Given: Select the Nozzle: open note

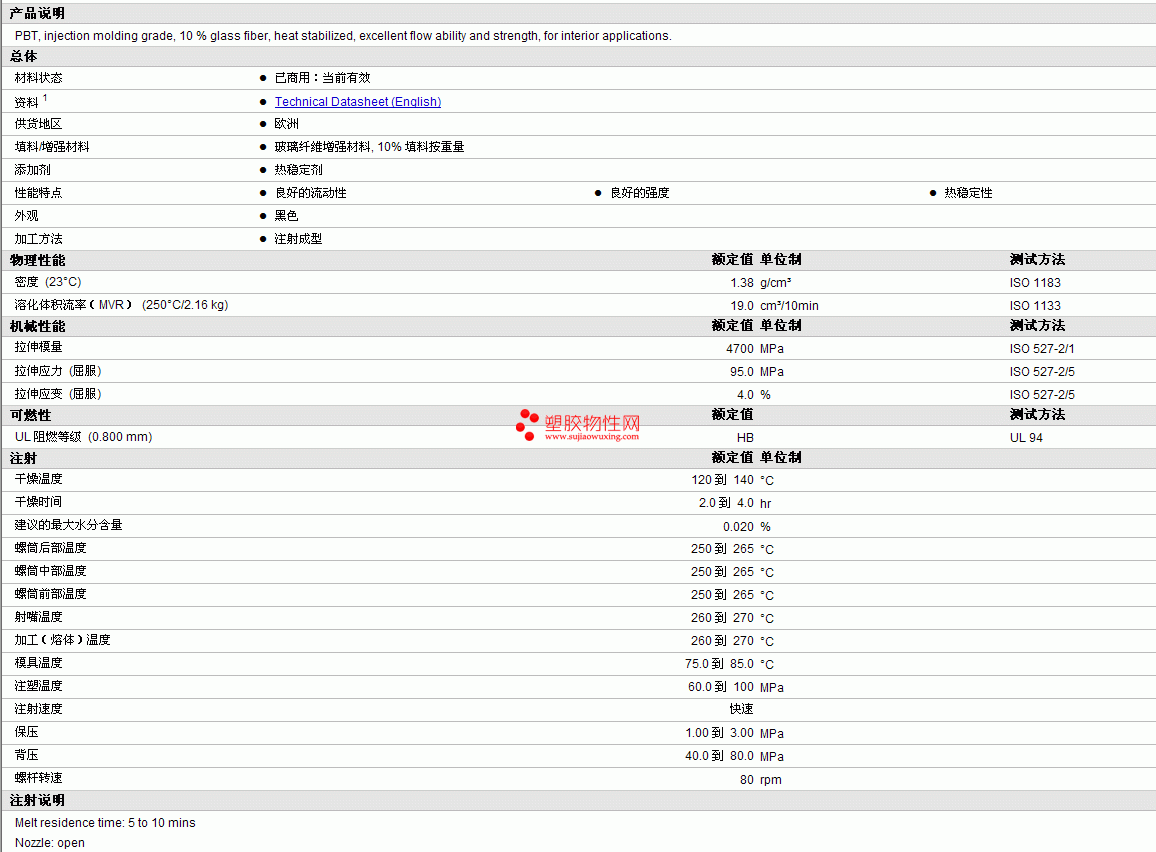Looking at the screenshot, I should [49, 842].
